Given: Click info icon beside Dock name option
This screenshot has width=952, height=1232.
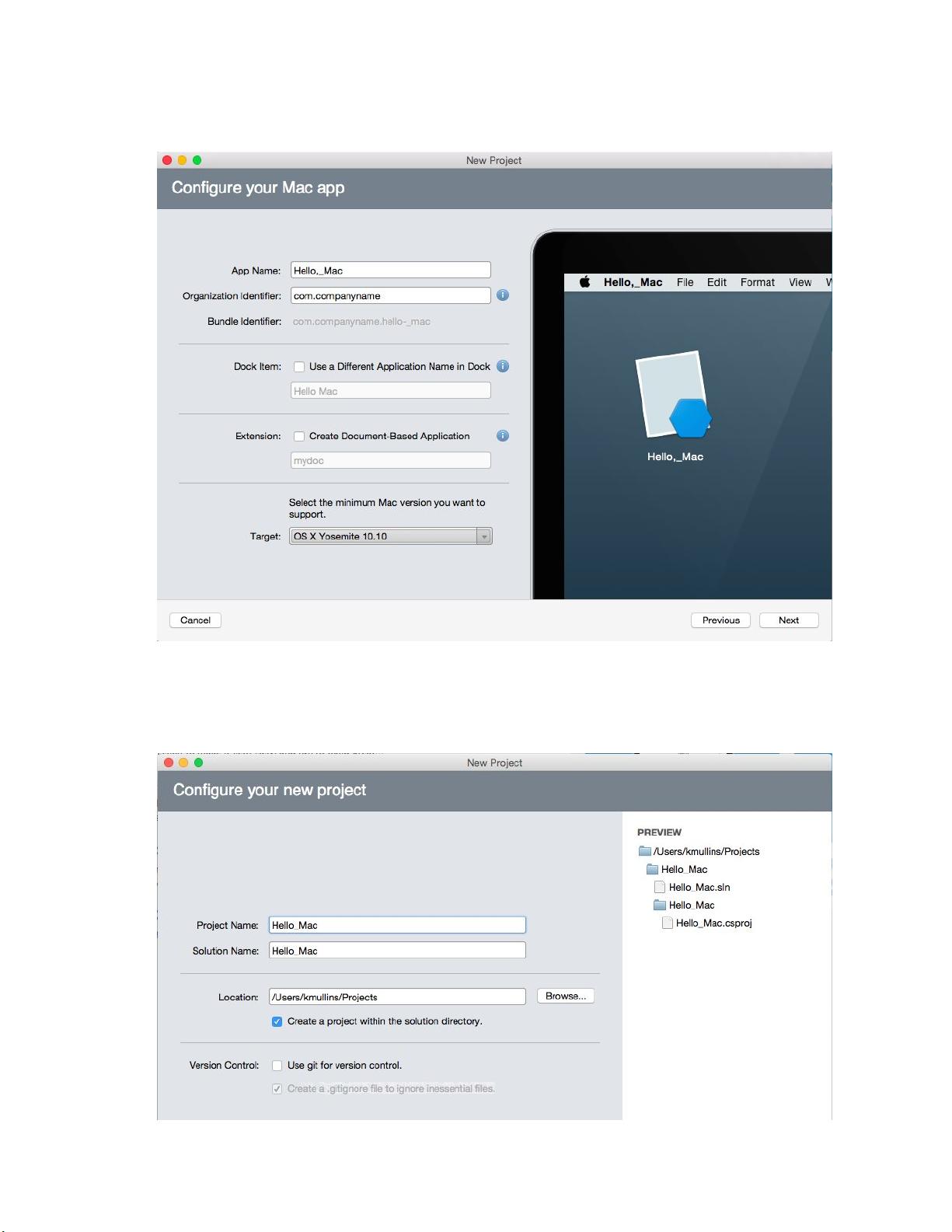Looking at the screenshot, I should (x=503, y=366).
